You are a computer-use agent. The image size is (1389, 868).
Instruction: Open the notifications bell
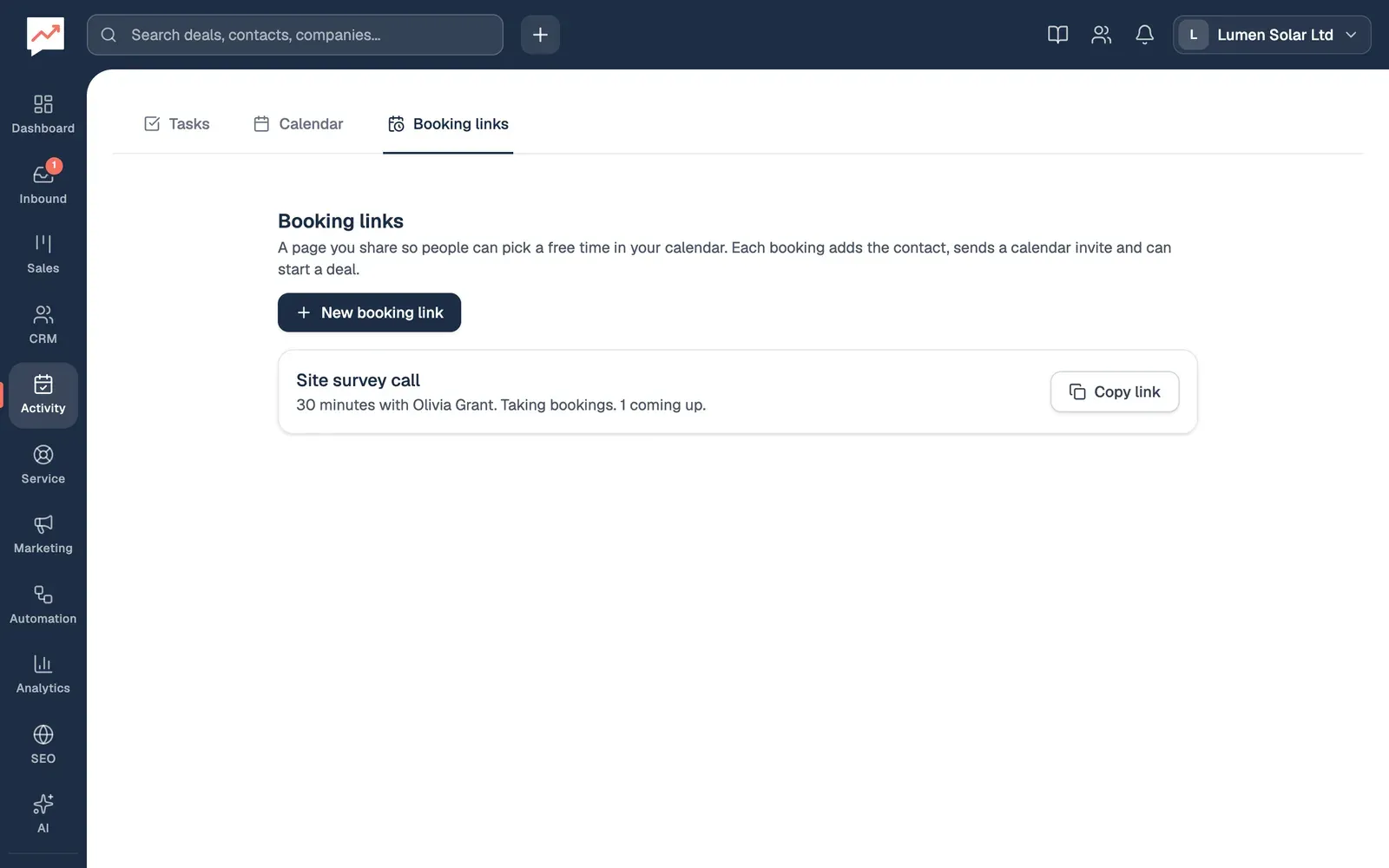pyautogui.click(x=1144, y=35)
